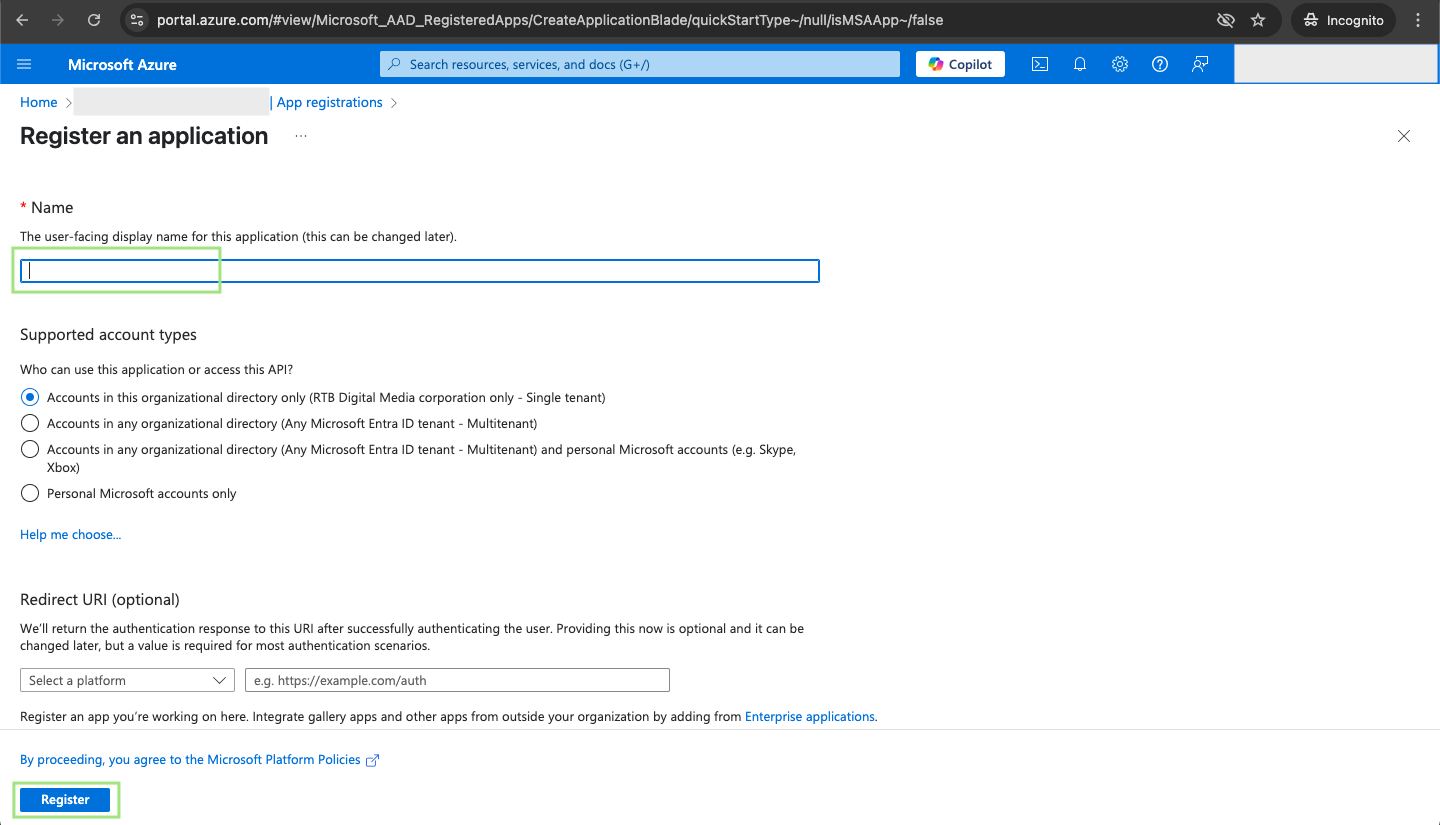Screen dimensions: 1440x825
Task: Open the more options ellipsis beside page title
Action: [x=301, y=136]
